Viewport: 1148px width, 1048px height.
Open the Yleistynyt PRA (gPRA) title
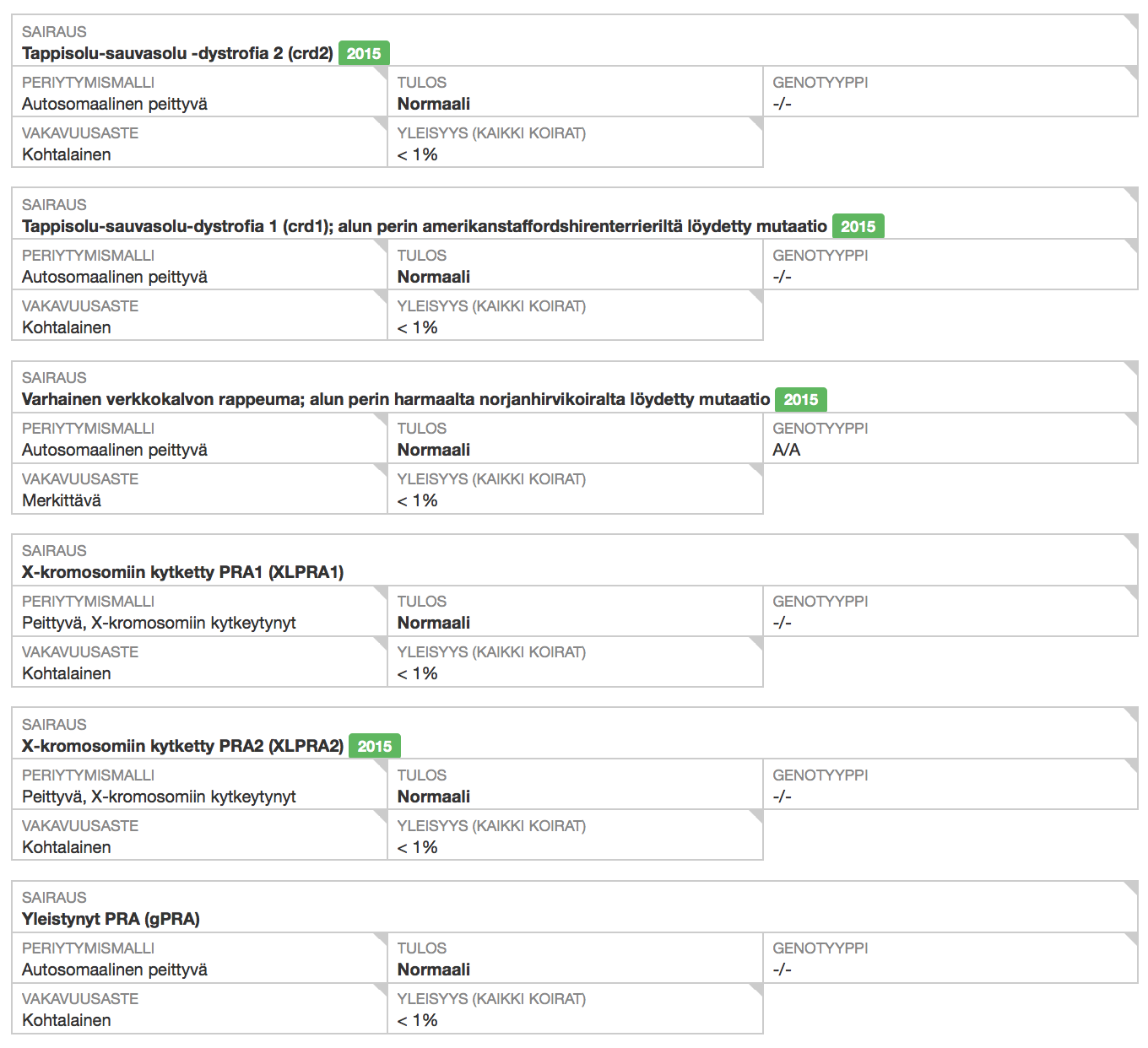[111, 919]
